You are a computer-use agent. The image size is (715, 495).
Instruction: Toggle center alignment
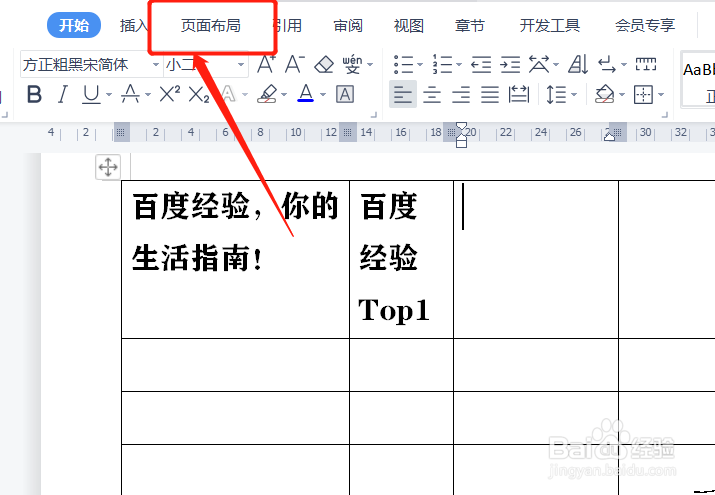coord(432,95)
